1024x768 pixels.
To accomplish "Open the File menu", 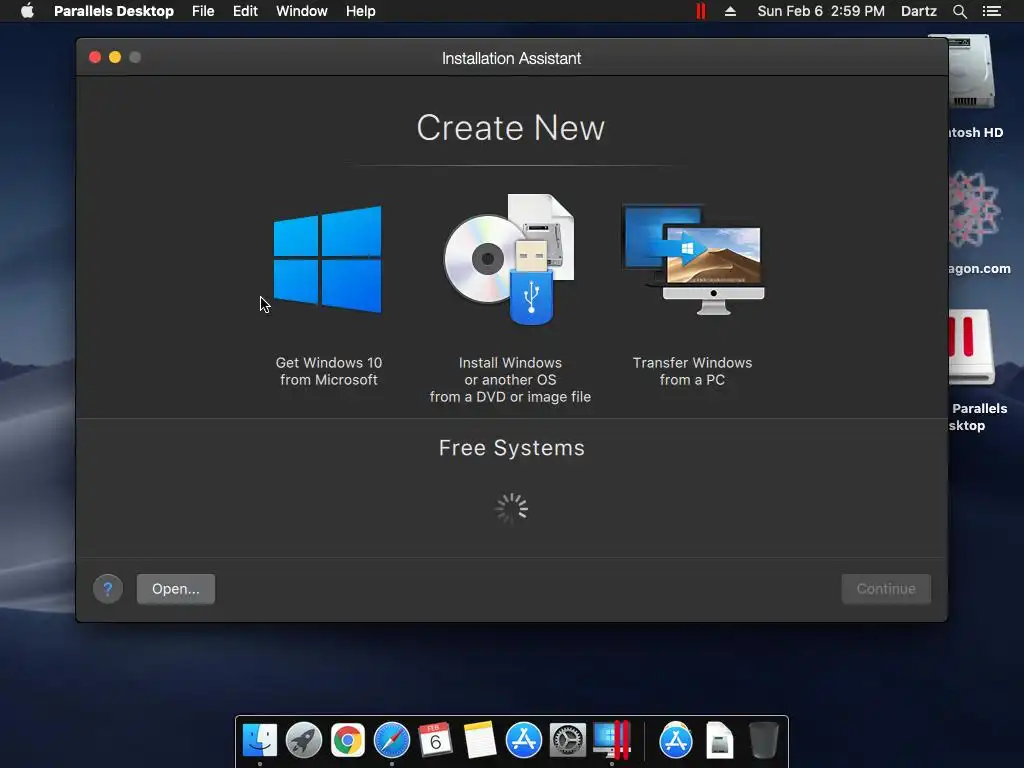I will point(203,11).
